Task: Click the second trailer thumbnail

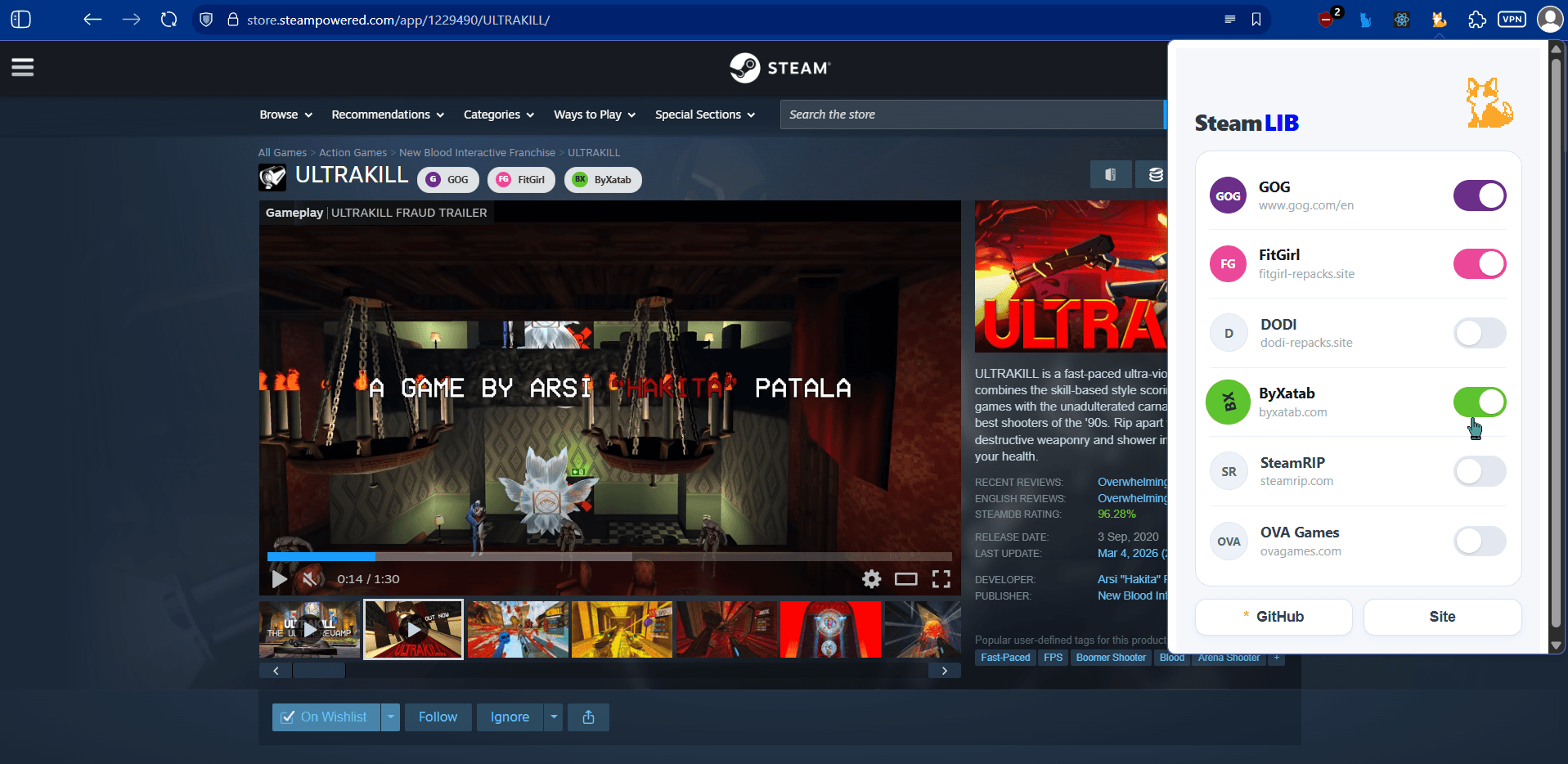Action: [412, 629]
